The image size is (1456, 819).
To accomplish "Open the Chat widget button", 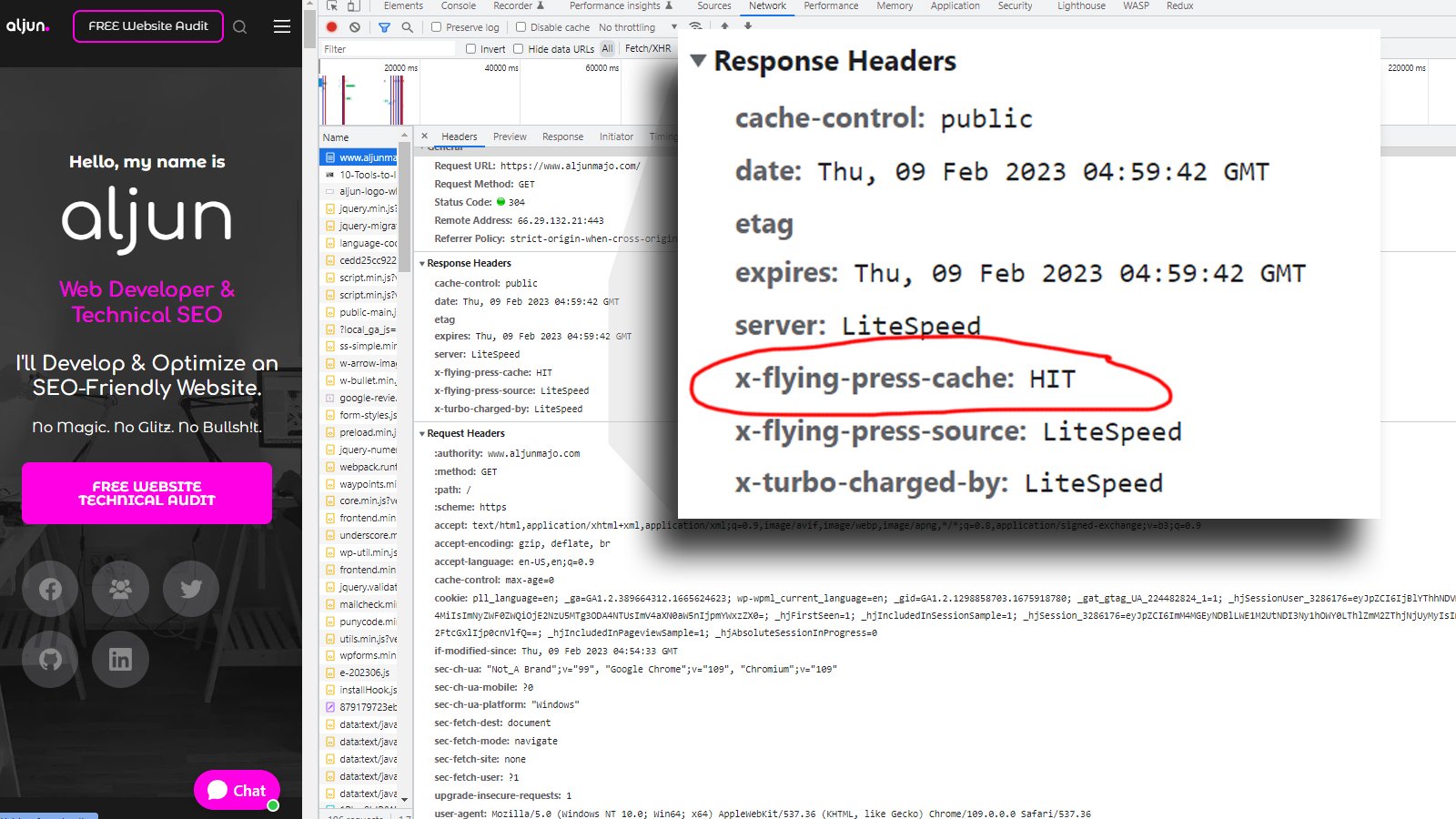I will tap(237, 790).
